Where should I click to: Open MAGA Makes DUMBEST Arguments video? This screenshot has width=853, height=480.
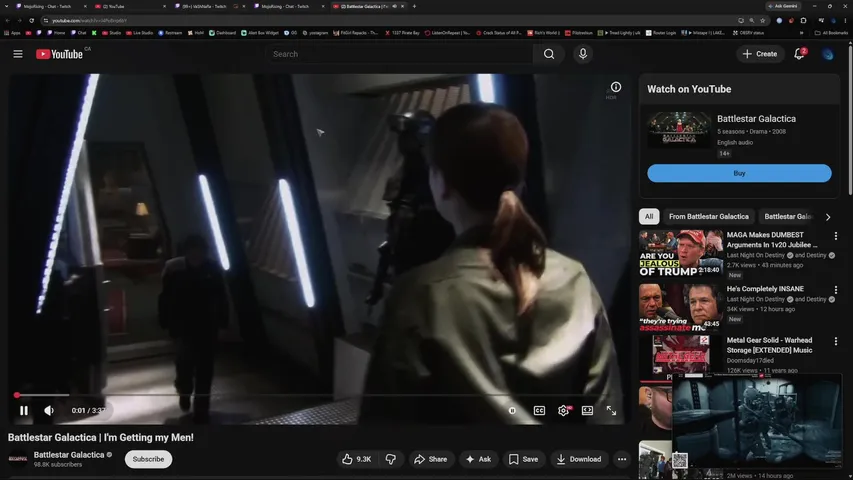772,240
